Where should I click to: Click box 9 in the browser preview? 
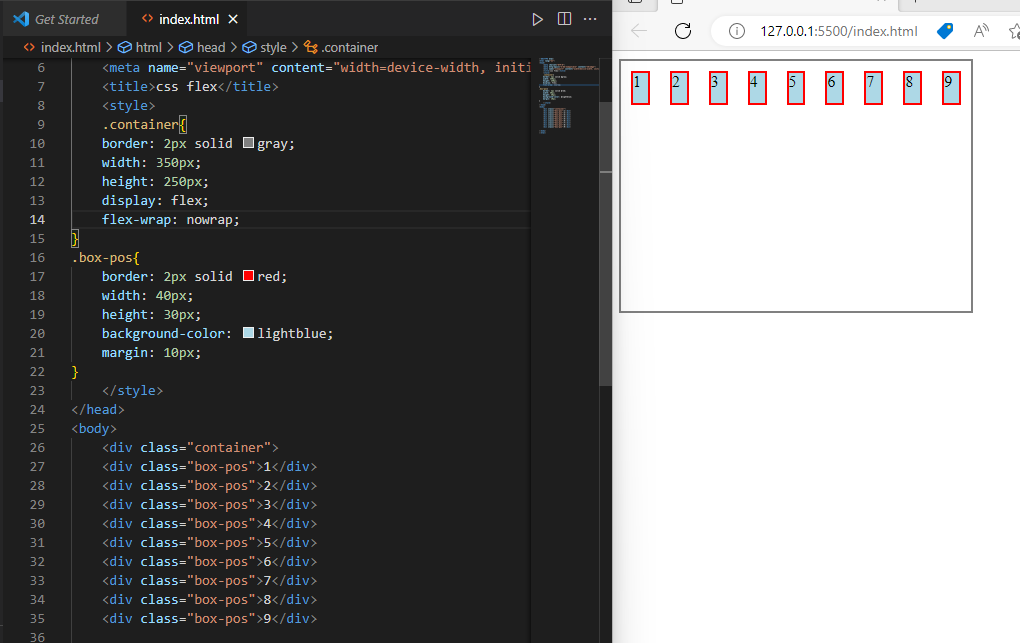click(951, 88)
